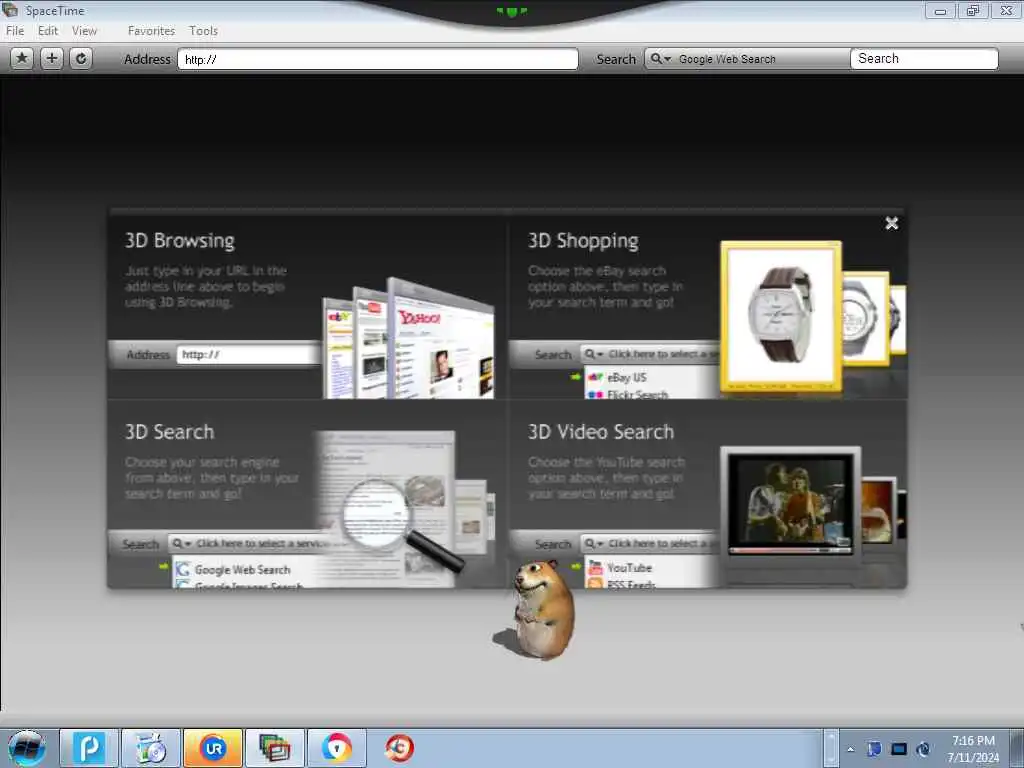Open the File menu
This screenshot has height=768, width=1024.
click(x=15, y=31)
